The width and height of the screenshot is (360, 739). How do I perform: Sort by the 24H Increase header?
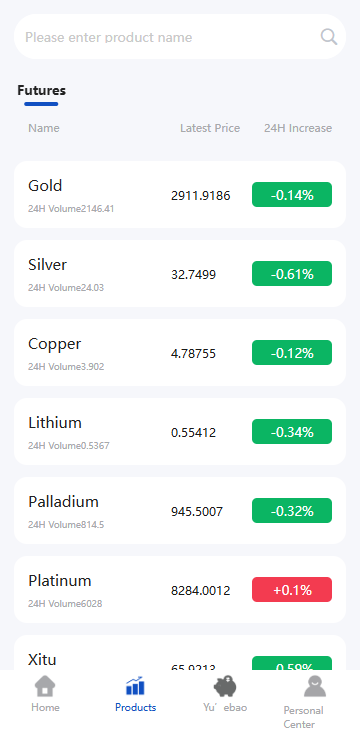click(x=298, y=128)
